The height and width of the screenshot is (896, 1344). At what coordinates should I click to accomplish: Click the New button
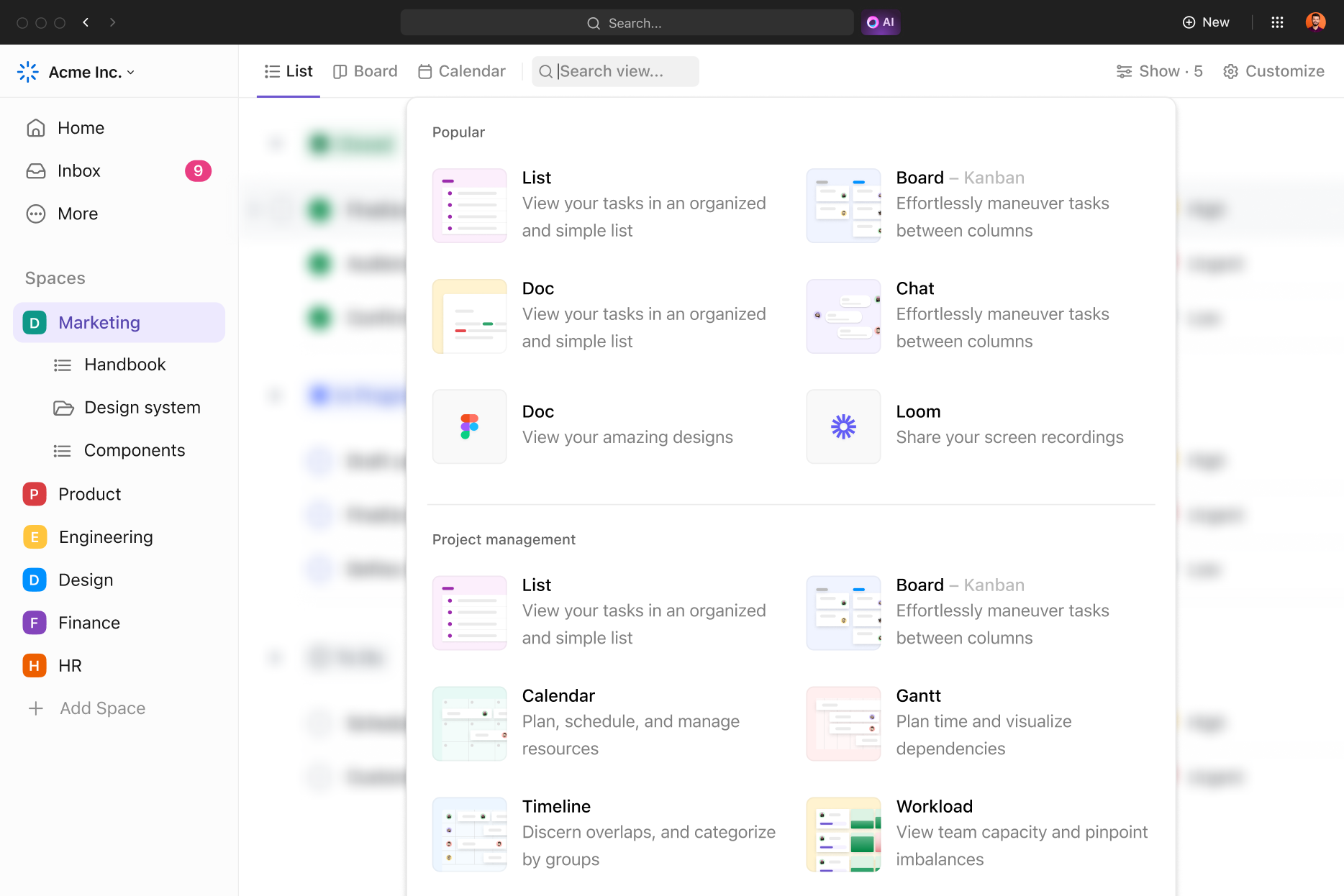click(x=1206, y=22)
